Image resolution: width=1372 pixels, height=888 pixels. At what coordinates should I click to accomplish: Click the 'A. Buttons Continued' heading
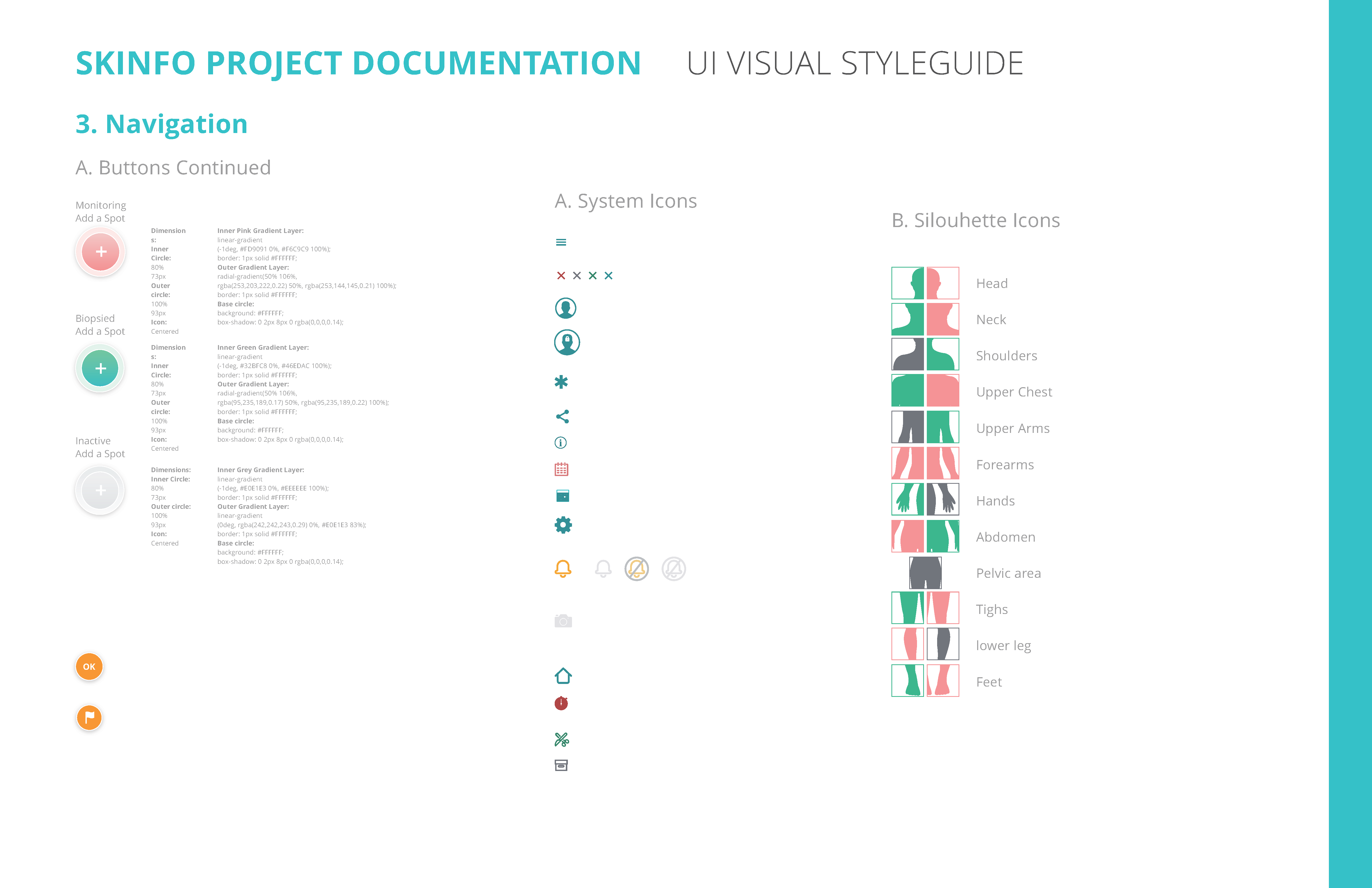pos(173,168)
